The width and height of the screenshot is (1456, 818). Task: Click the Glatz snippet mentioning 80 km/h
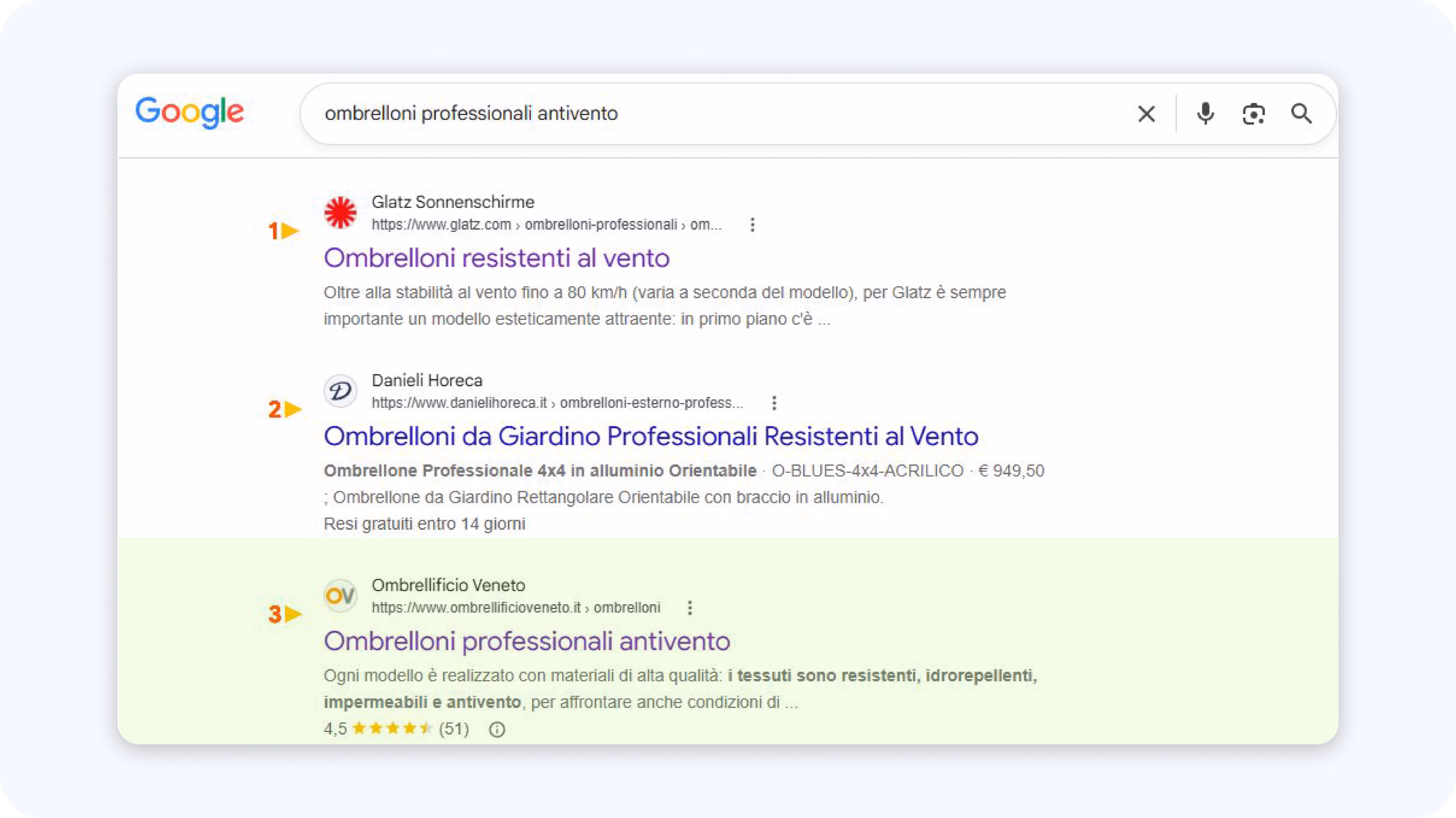tap(665, 306)
